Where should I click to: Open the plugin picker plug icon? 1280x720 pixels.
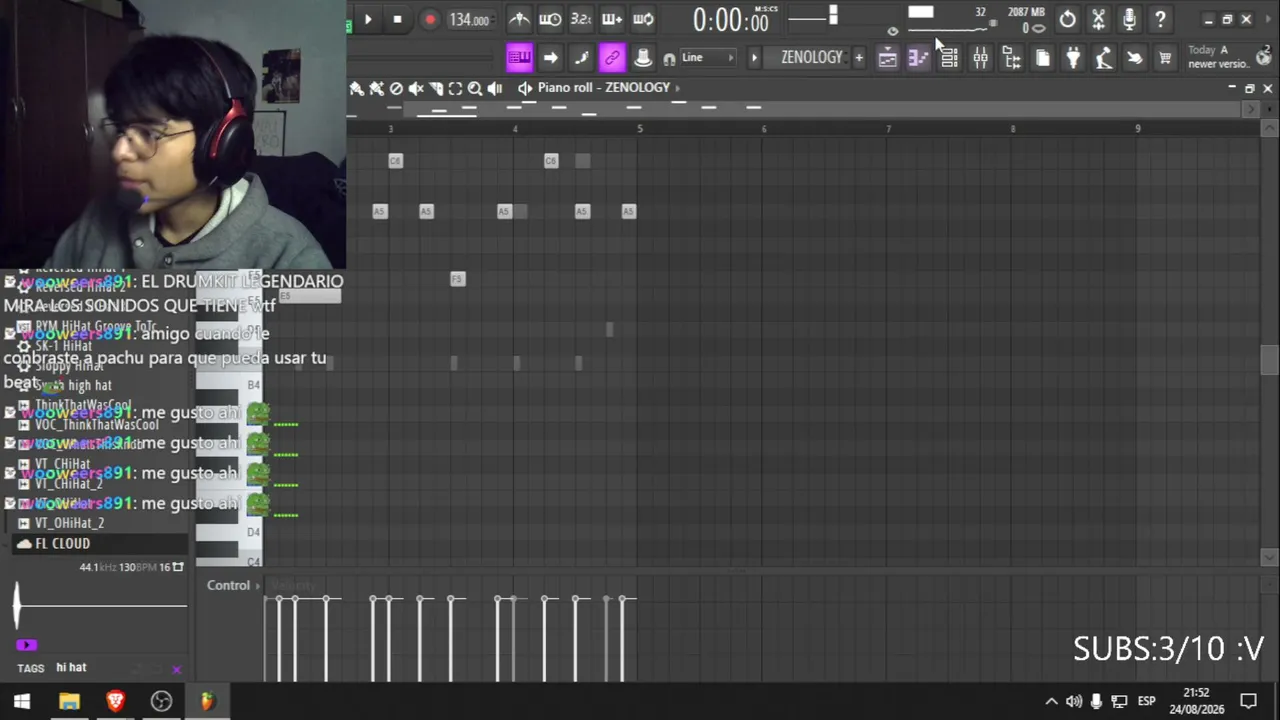point(1073,58)
